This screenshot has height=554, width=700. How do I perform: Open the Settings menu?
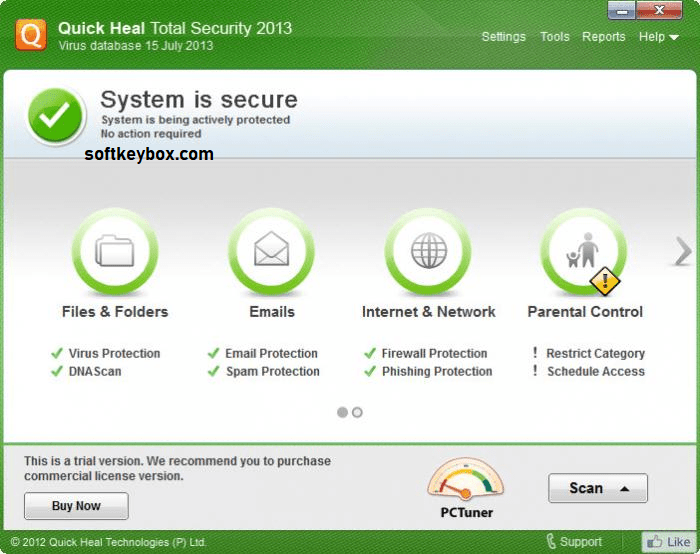point(504,37)
